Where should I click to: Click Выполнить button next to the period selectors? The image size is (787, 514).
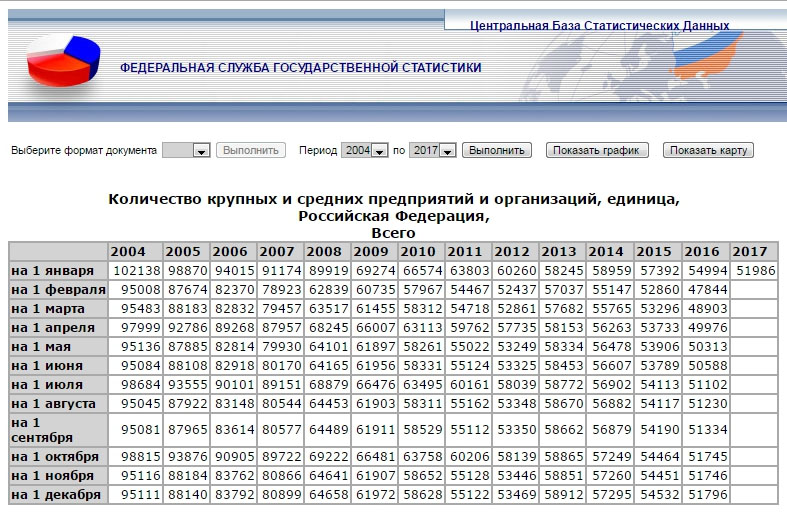pyautogui.click(x=497, y=150)
